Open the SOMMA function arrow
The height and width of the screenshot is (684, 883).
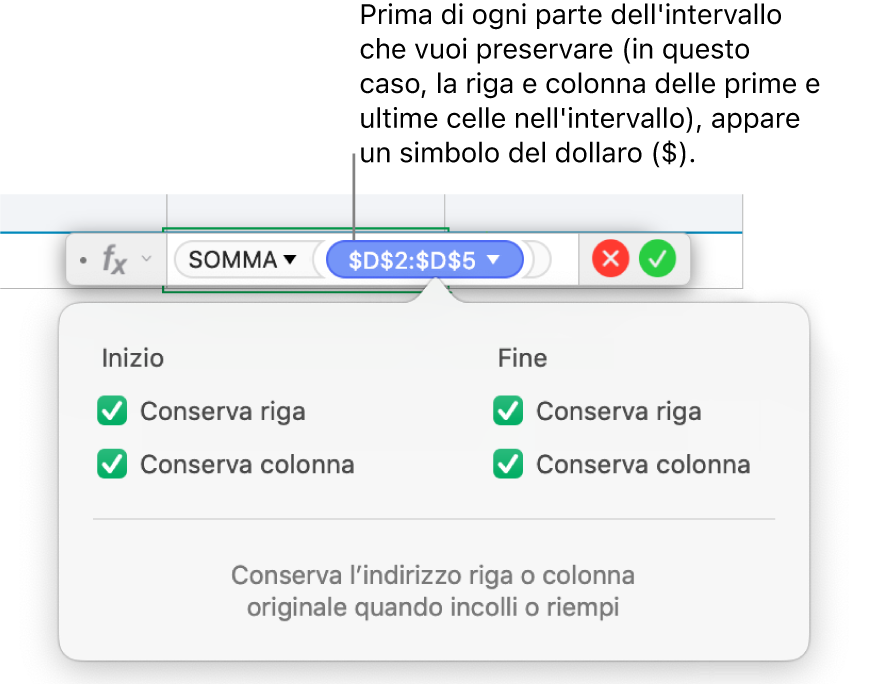[x=290, y=260]
